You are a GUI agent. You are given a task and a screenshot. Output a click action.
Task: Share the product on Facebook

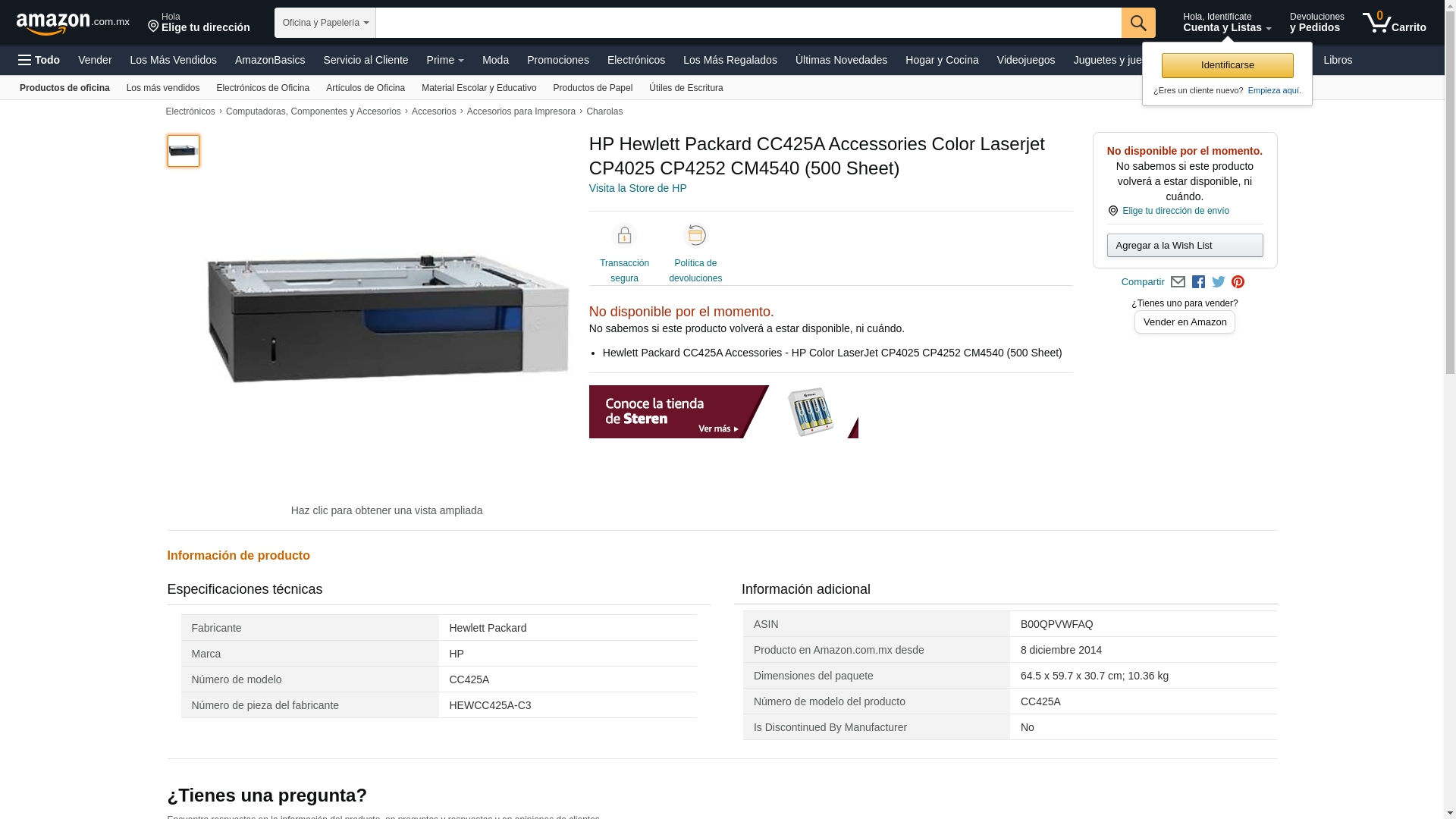[1198, 282]
